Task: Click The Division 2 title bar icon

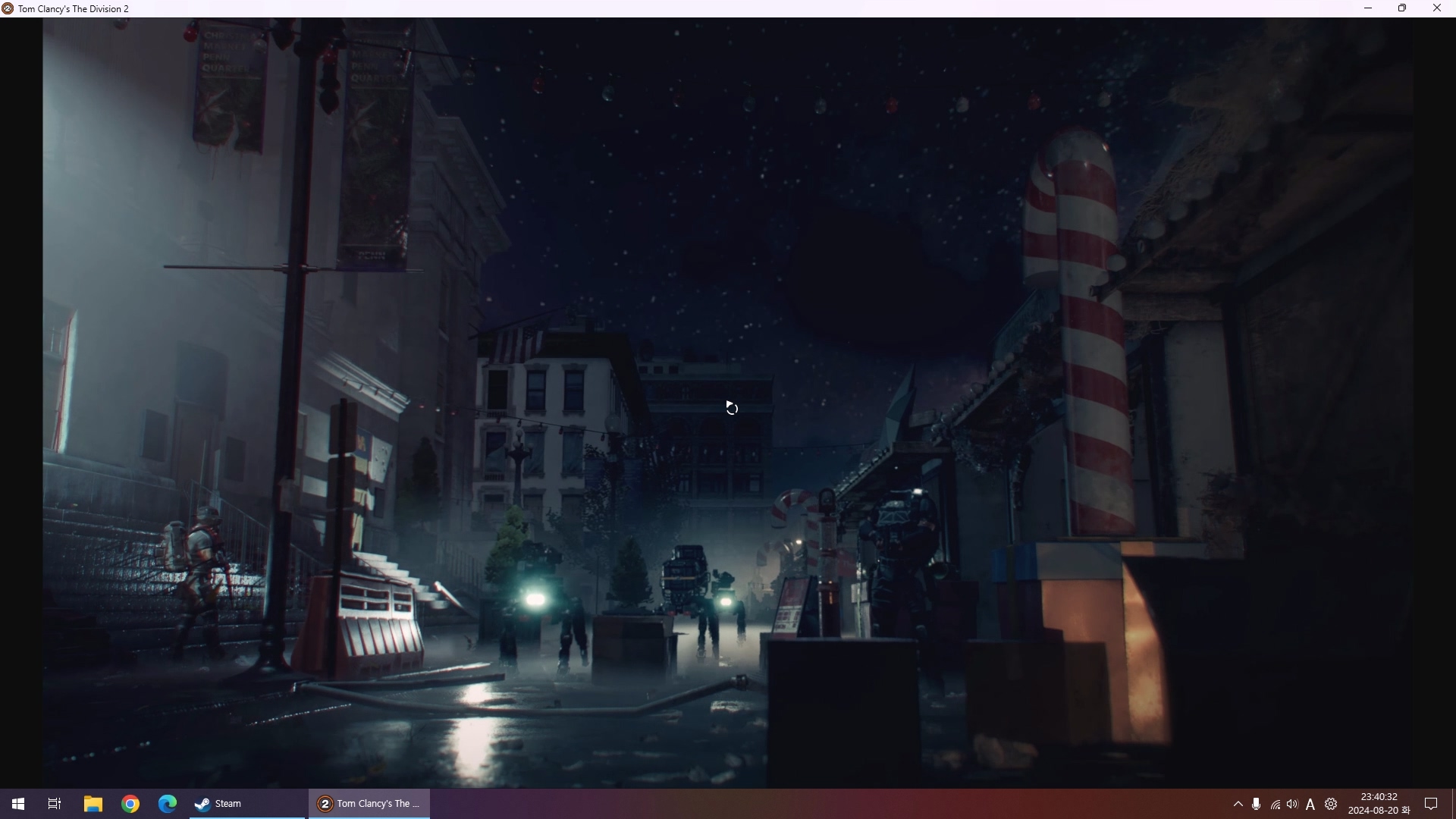Action: (x=8, y=8)
